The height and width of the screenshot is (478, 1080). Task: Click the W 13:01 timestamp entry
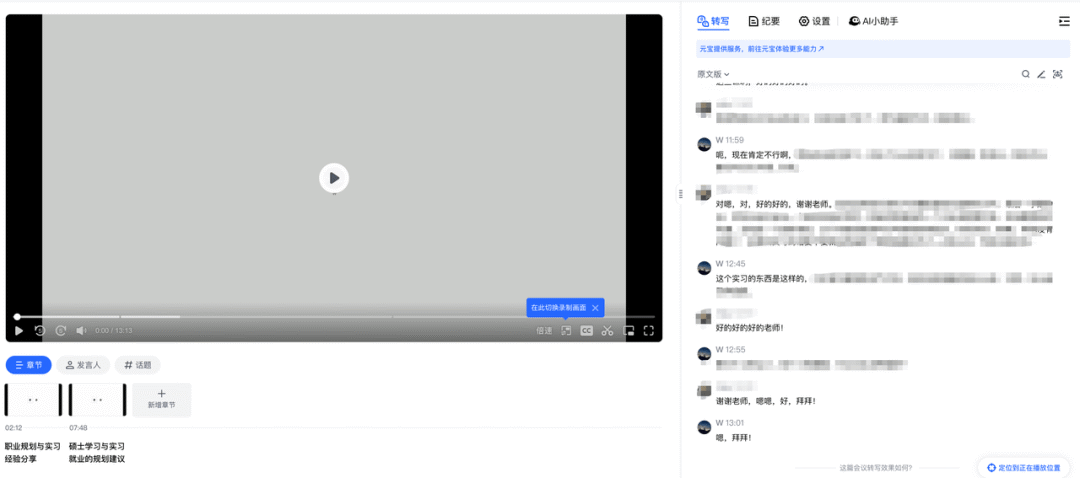(x=729, y=422)
